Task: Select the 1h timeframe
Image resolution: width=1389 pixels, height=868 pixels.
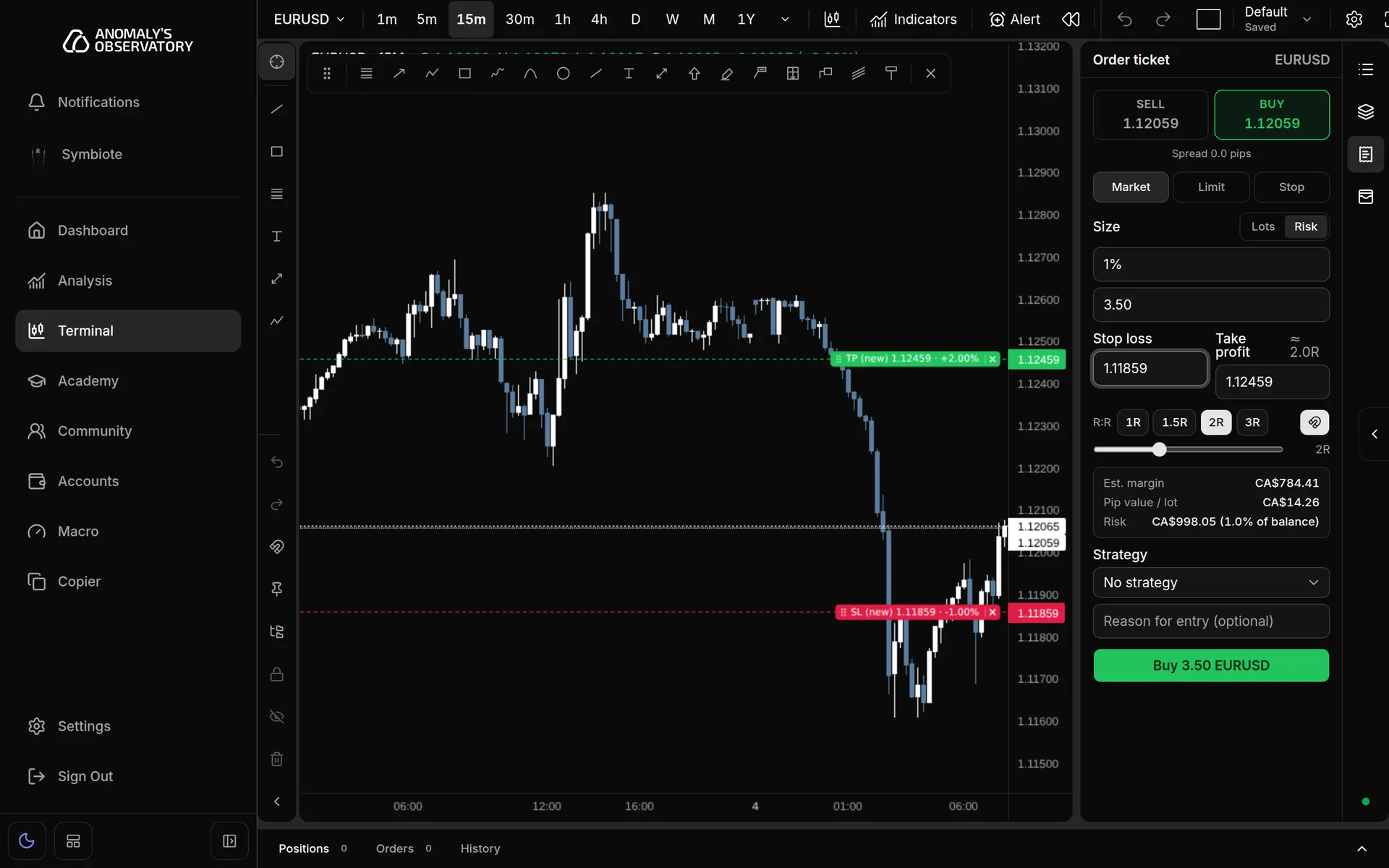Action: (x=562, y=20)
